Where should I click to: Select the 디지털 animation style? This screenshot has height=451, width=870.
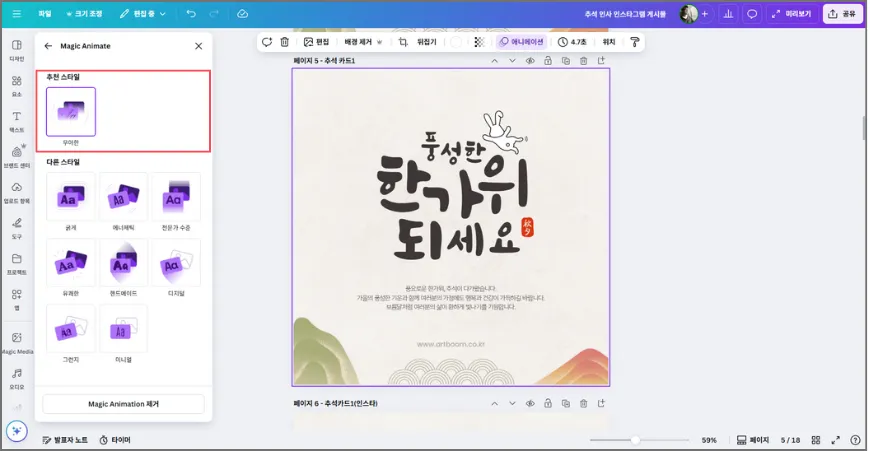pyautogui.click(x=176, y=263)
